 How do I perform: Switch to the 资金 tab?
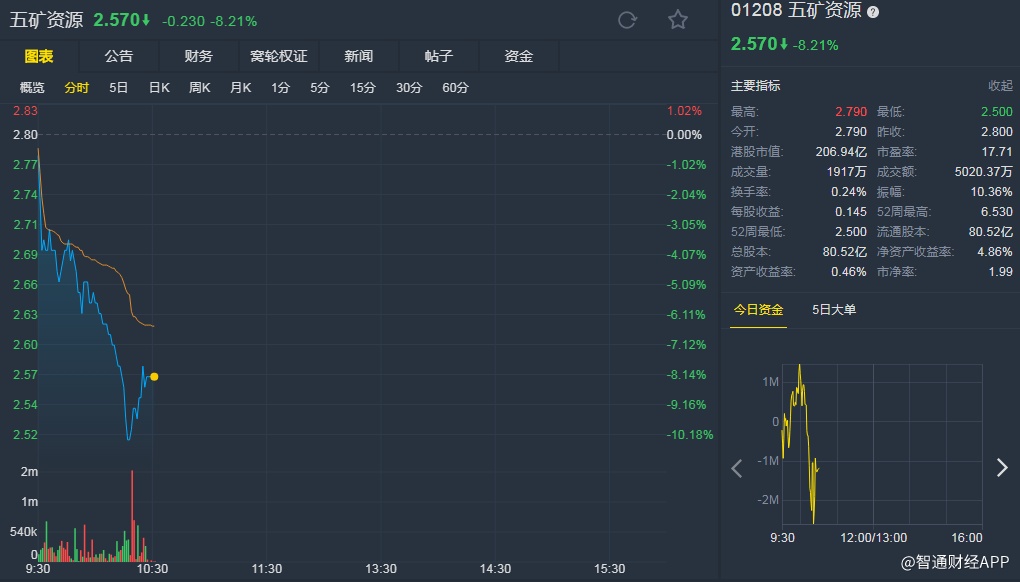[x=518, y=56]
